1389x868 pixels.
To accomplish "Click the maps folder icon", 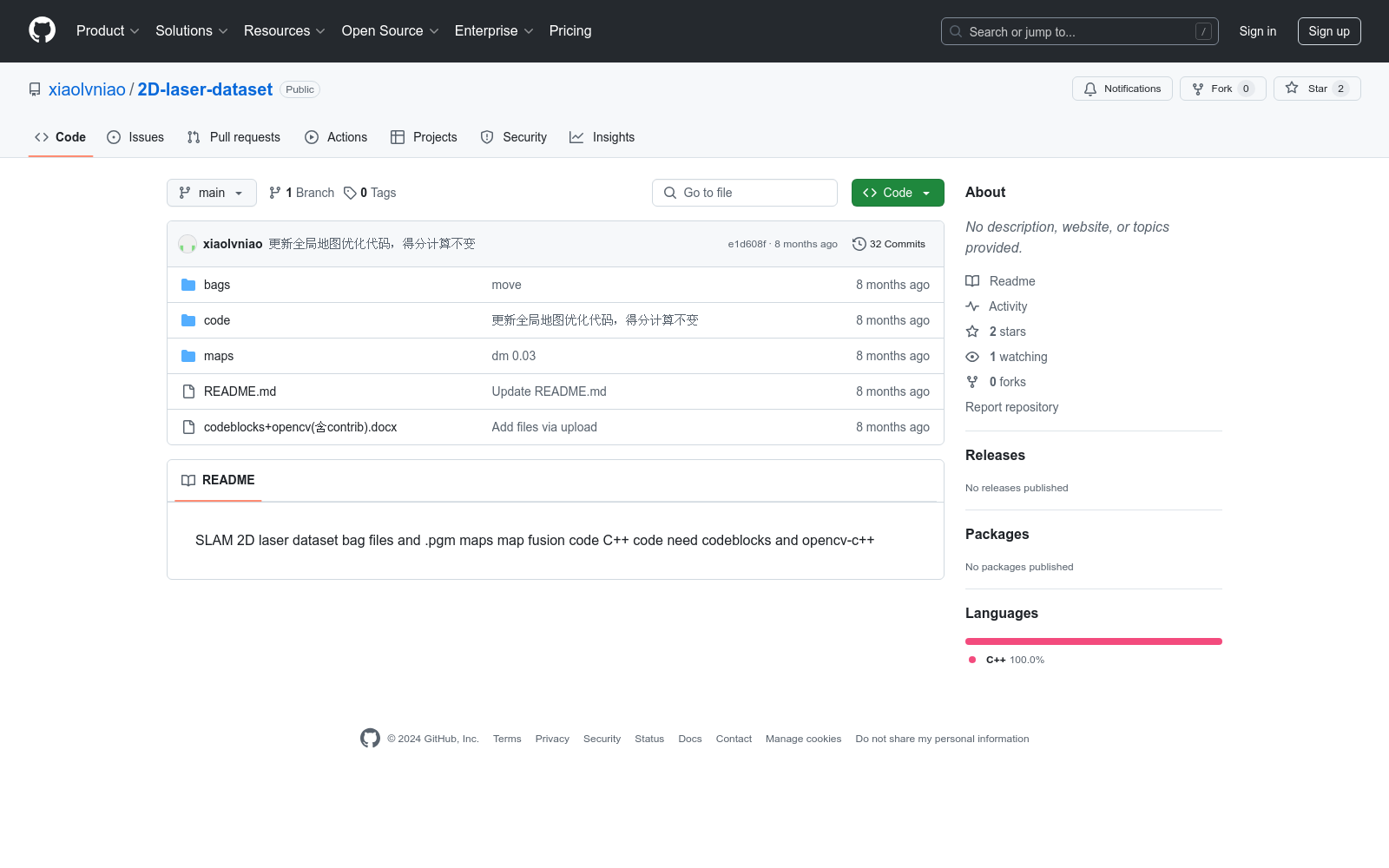I will point(188,356).
